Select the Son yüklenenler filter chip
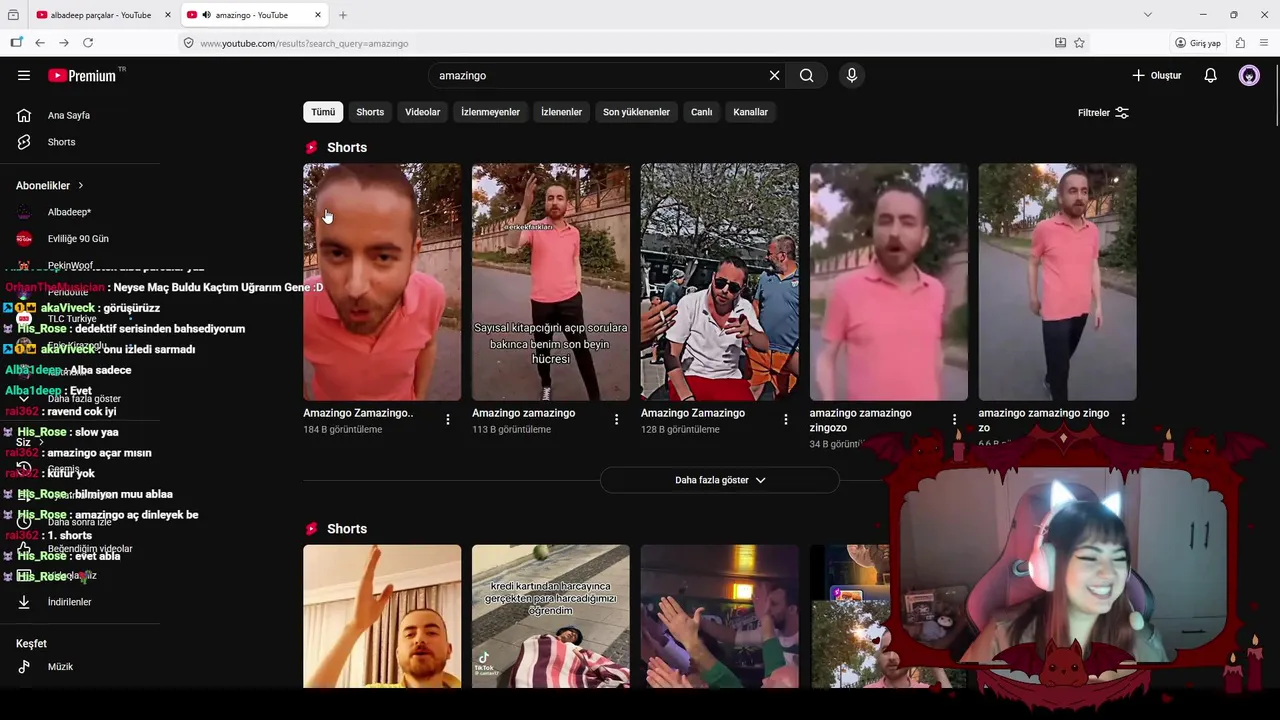This screenshot has width=1280, height=720. click(x=636, y=112)
